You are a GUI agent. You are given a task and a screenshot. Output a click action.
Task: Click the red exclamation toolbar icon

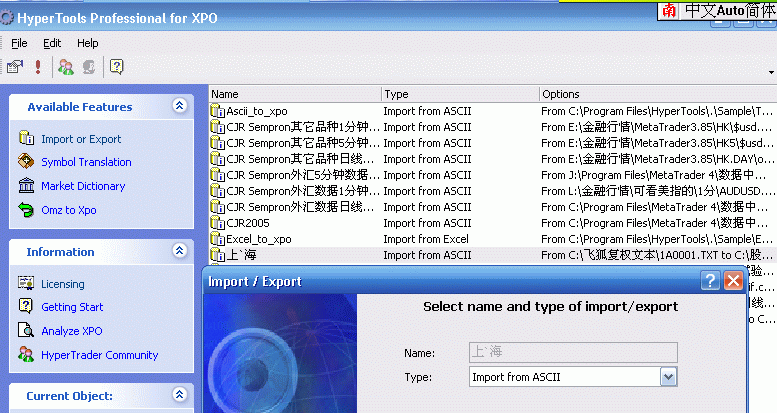pyautogui.click(x=38, y=66)
